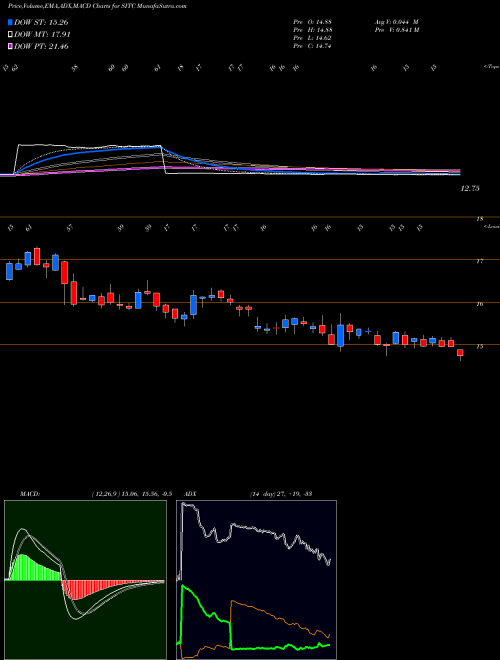The height and width of the screenshot is (660, 500).
Task: Click the 'Pre H: 14.88' value
Action: 313,30
